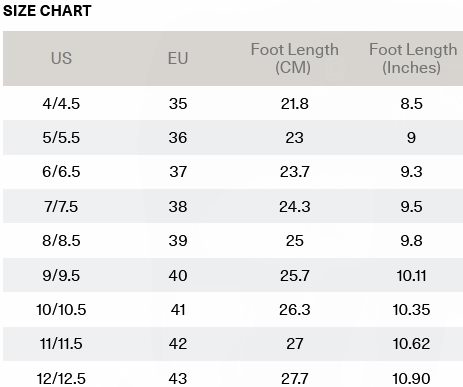Select the 27.7 CM foot length

point(295,379)
